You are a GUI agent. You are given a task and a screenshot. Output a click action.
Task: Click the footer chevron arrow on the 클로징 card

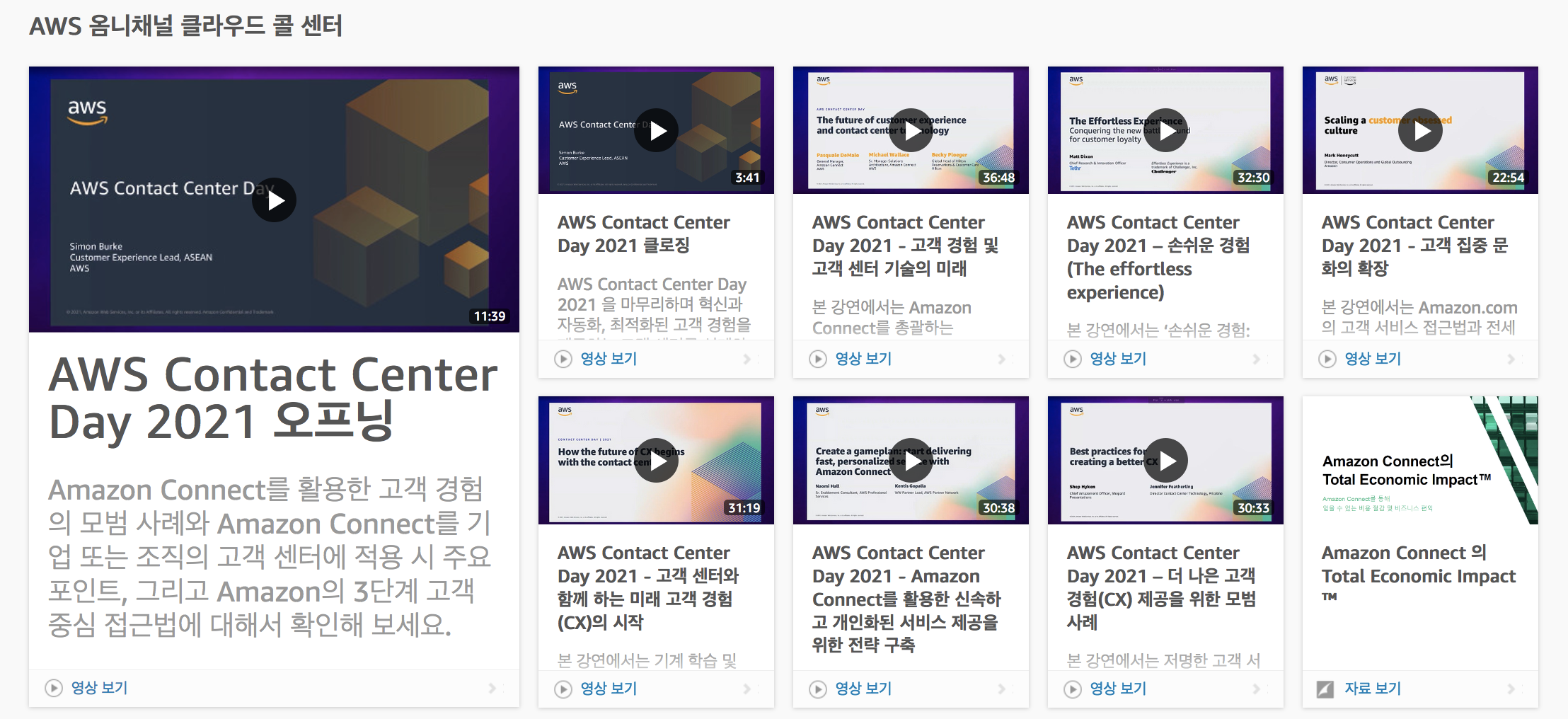pyautogui.click(x=746, y=359)
